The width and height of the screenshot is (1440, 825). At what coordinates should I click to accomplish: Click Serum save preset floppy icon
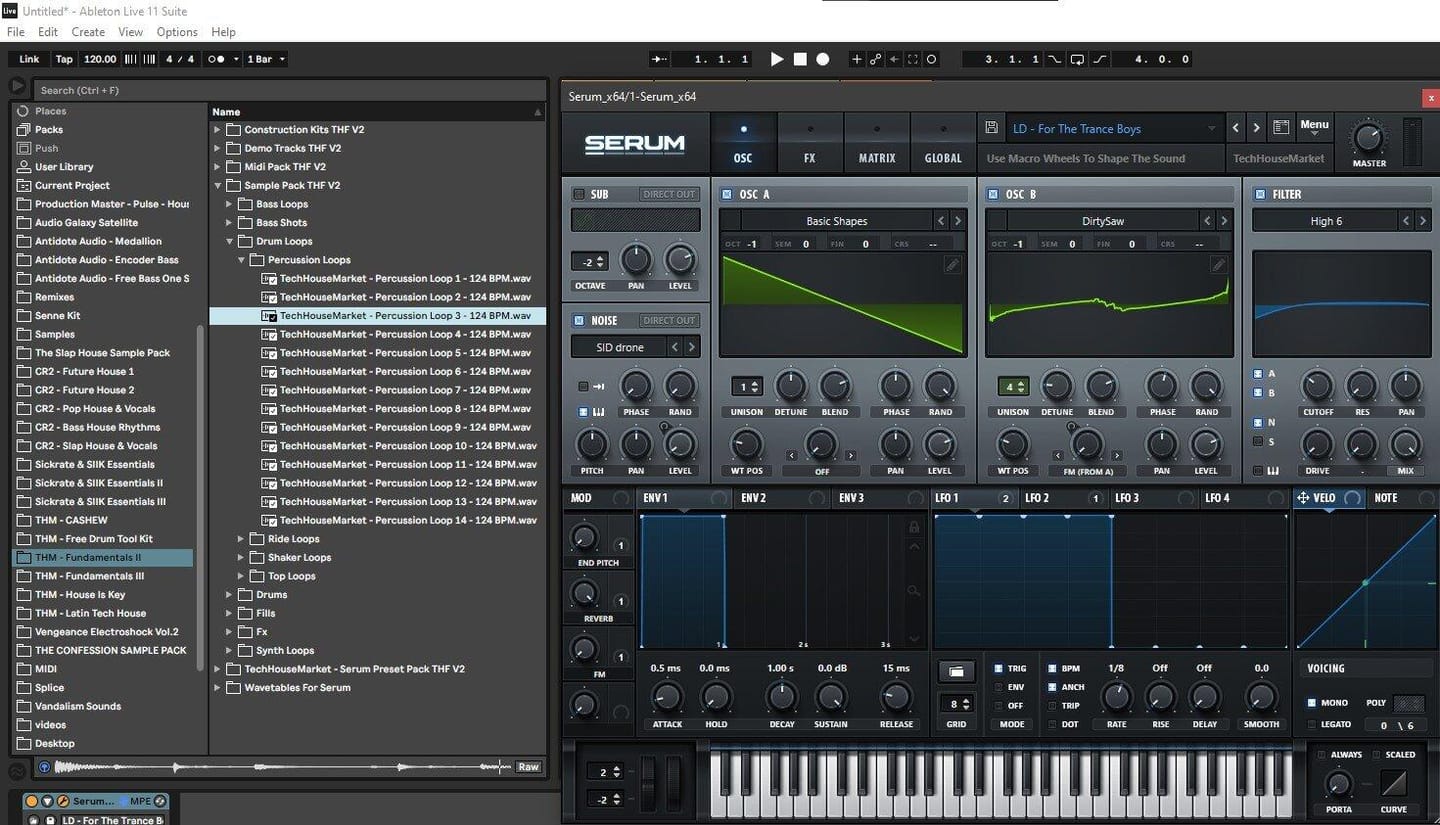tap(991, 128)
